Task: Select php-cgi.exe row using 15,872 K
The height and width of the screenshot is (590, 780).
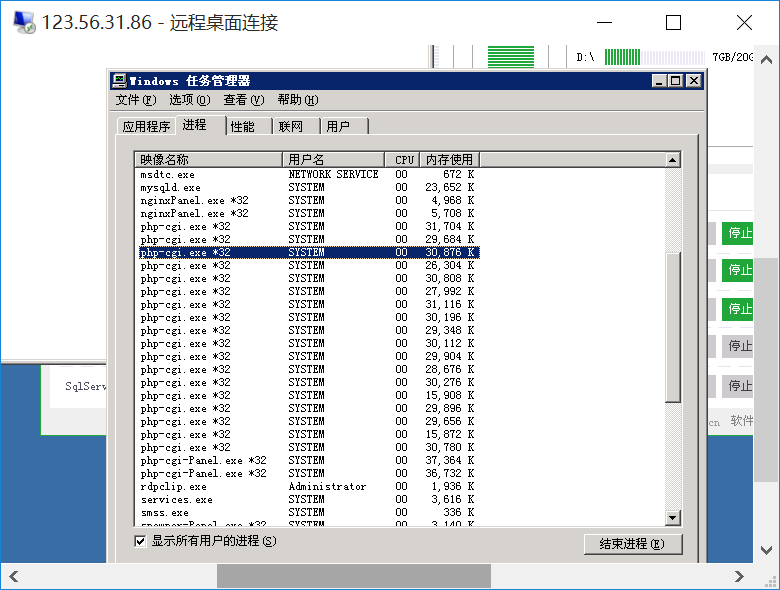Action: pos(307,434)
